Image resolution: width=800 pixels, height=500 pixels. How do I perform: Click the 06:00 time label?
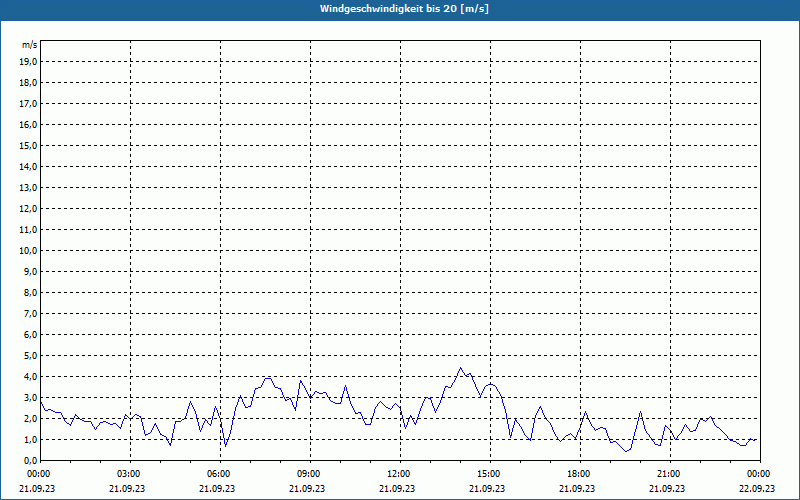click(220, 474)
